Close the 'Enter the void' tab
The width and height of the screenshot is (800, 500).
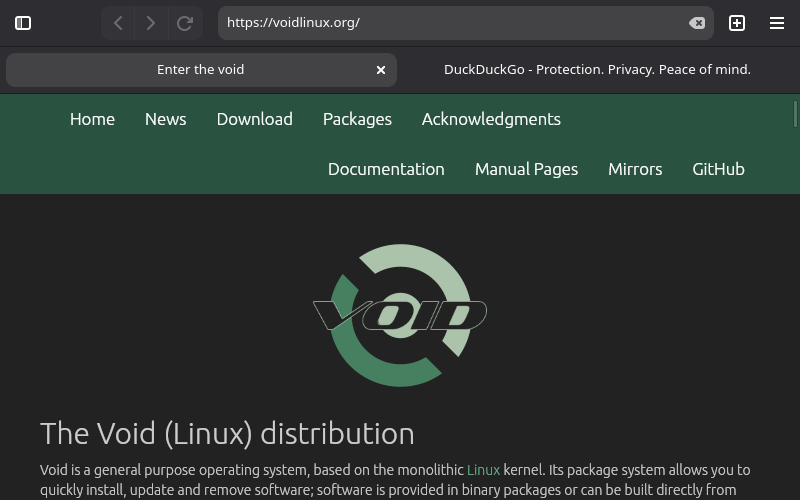pos(381,70)
